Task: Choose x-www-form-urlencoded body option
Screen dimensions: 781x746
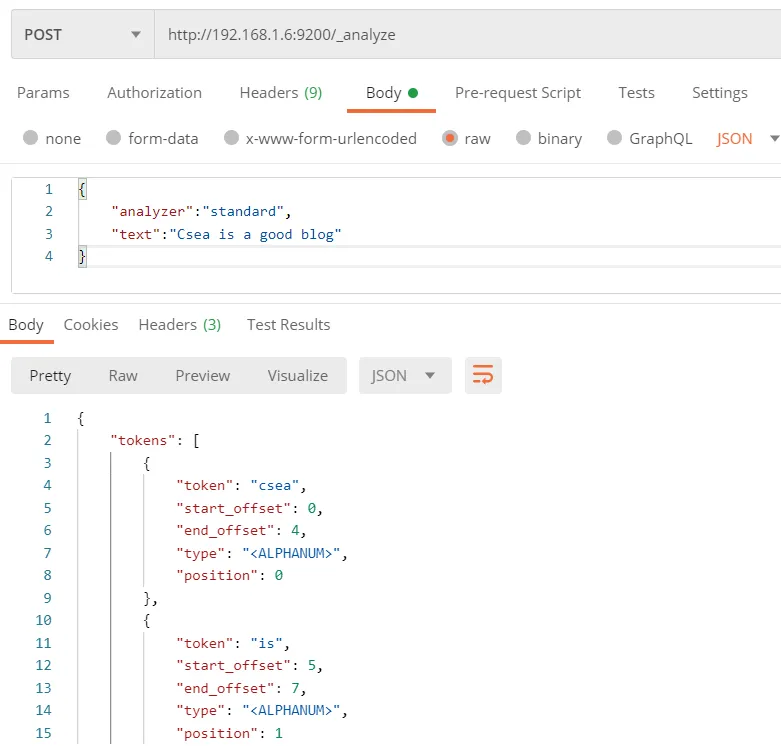Action: 232,139
